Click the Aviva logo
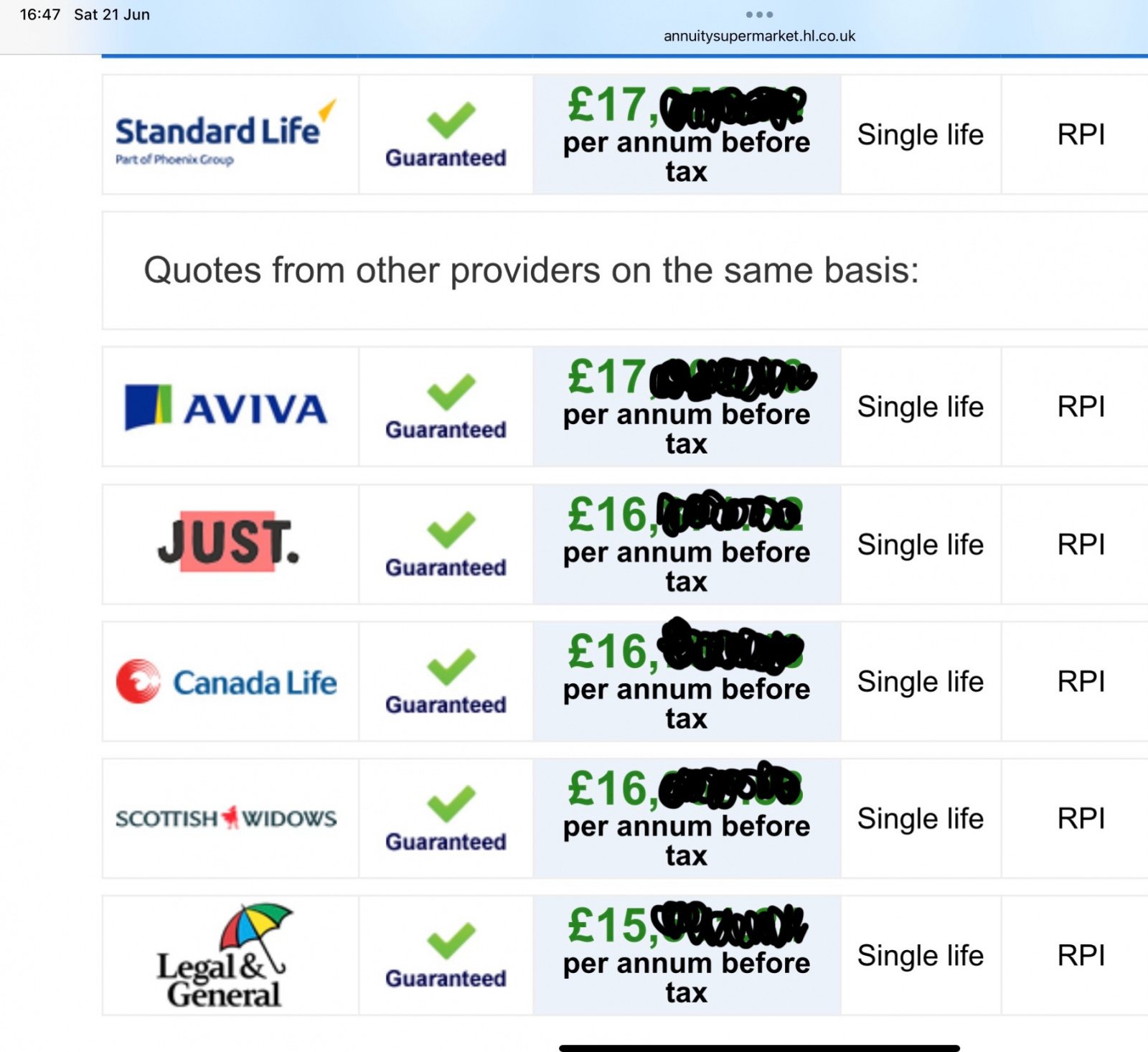This screenshot has width=1148, height=1052. click(x=226, y=407)
